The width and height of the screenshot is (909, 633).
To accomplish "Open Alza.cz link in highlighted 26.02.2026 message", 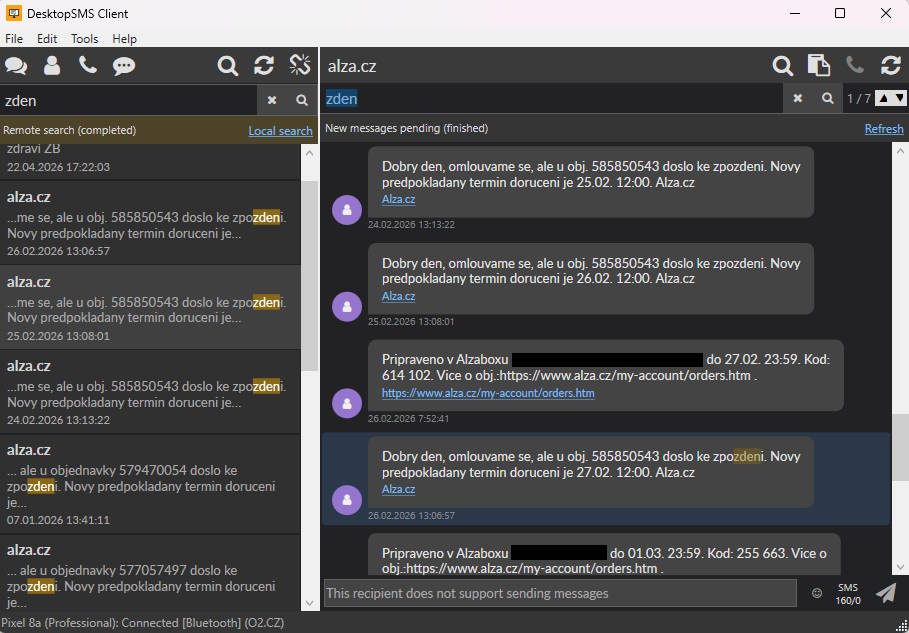I will coord(398,489).
